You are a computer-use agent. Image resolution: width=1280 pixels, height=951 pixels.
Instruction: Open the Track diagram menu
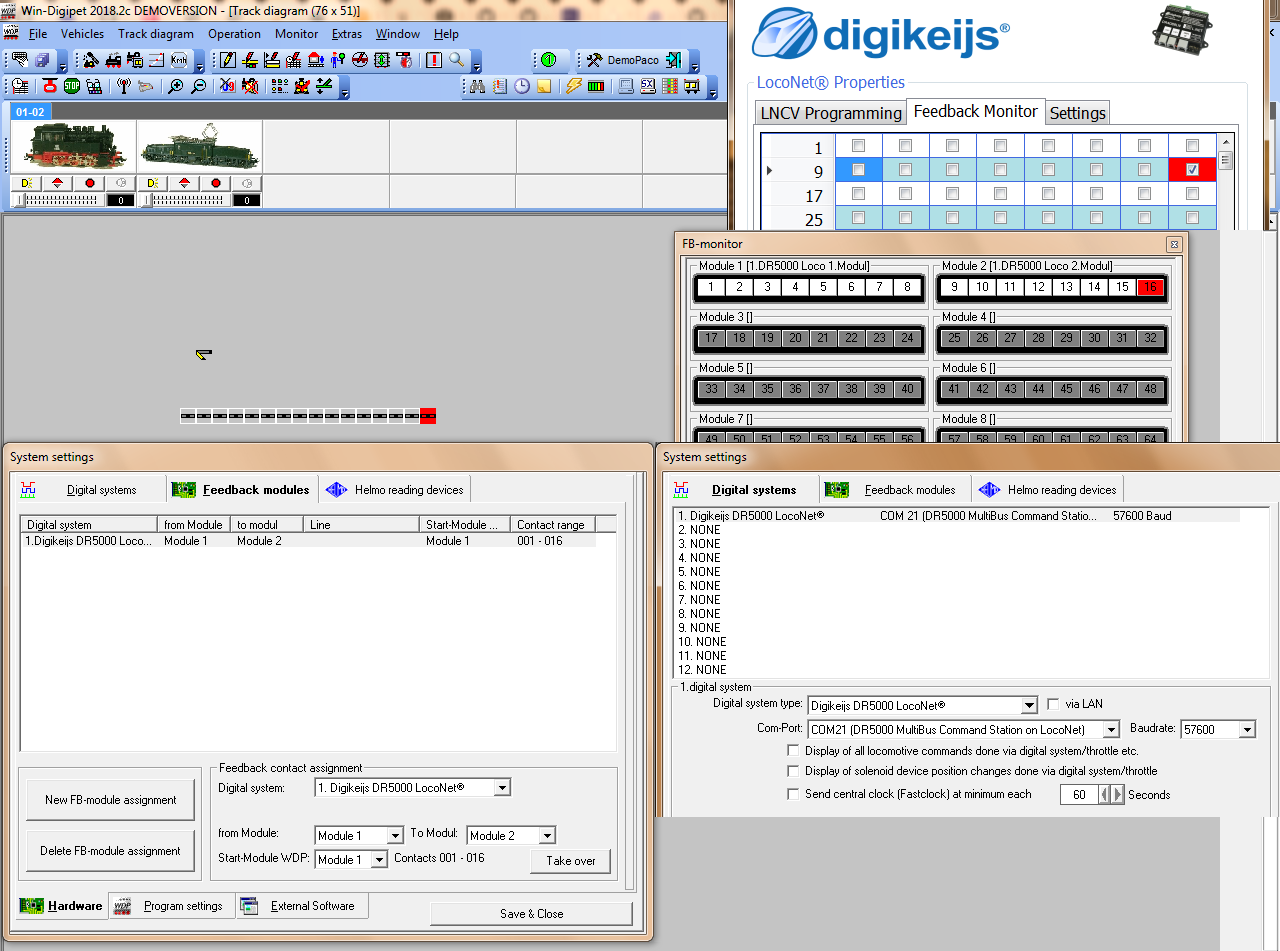tap(156, 34)
